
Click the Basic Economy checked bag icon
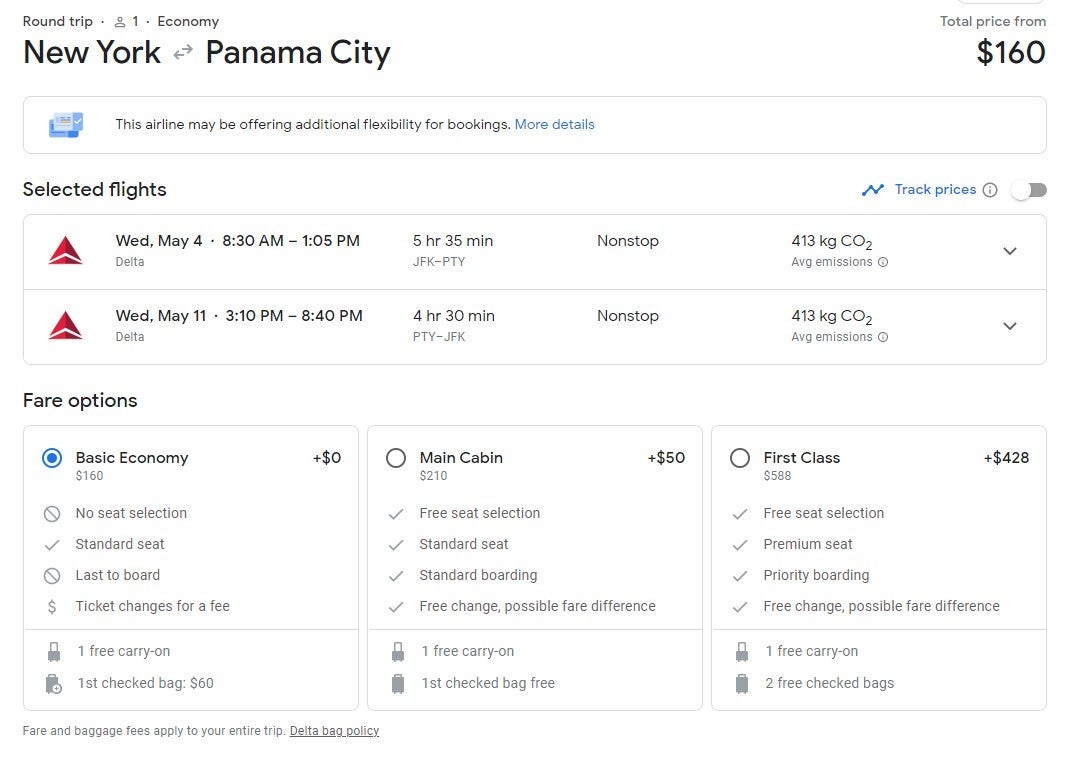pos(54,684)
